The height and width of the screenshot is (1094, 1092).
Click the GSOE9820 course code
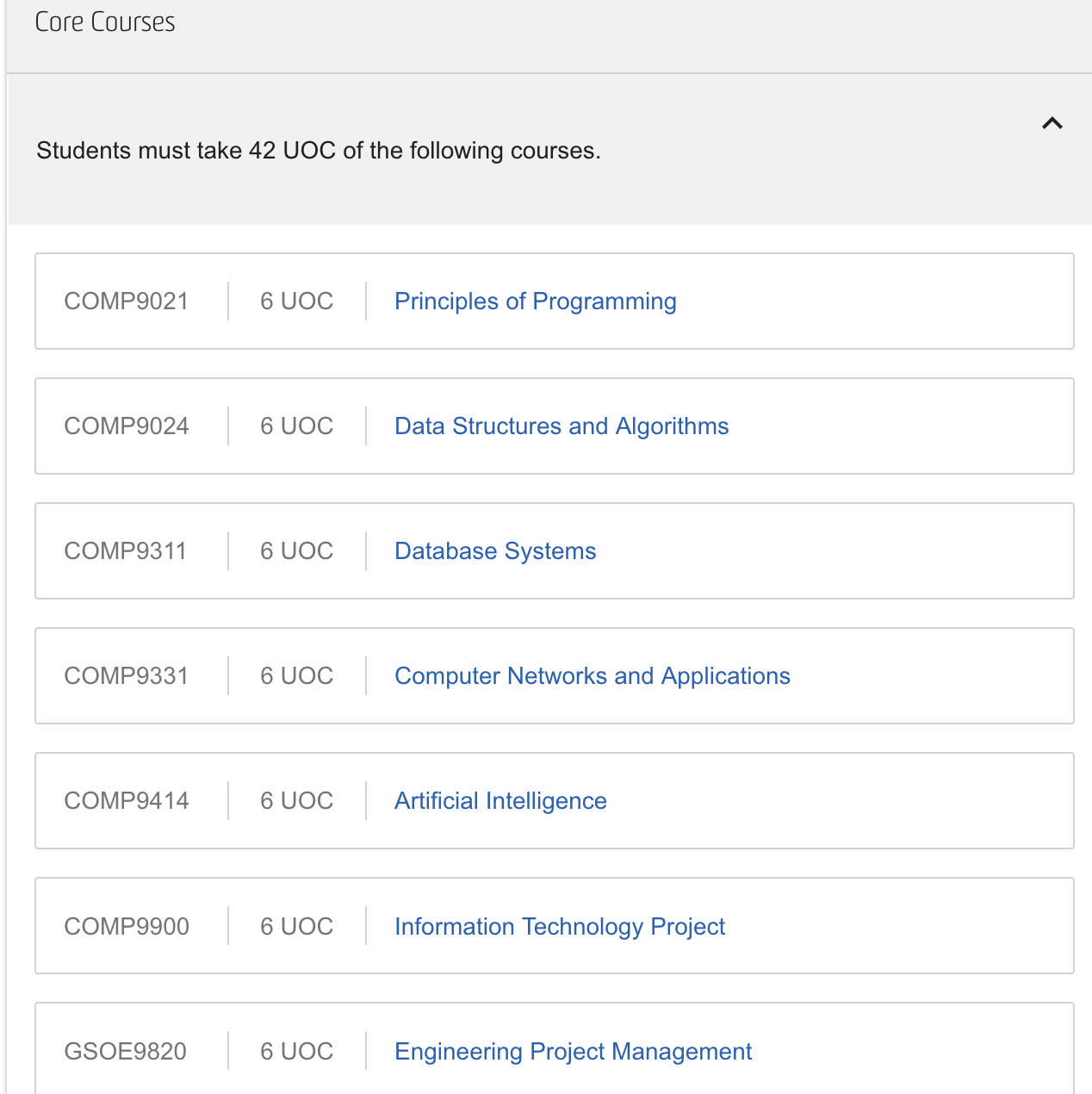coord(125,1052)
